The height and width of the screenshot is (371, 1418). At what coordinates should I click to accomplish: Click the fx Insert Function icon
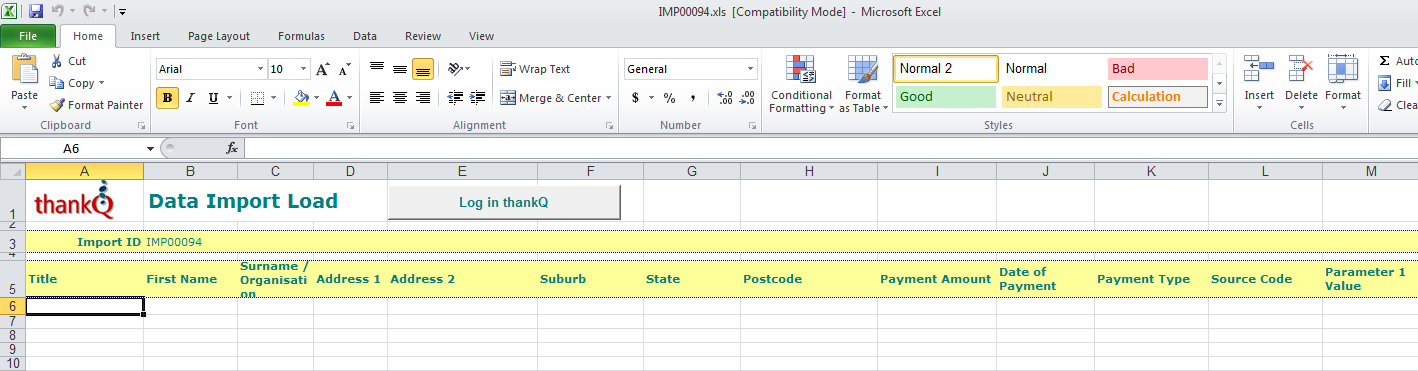[231, 148]
